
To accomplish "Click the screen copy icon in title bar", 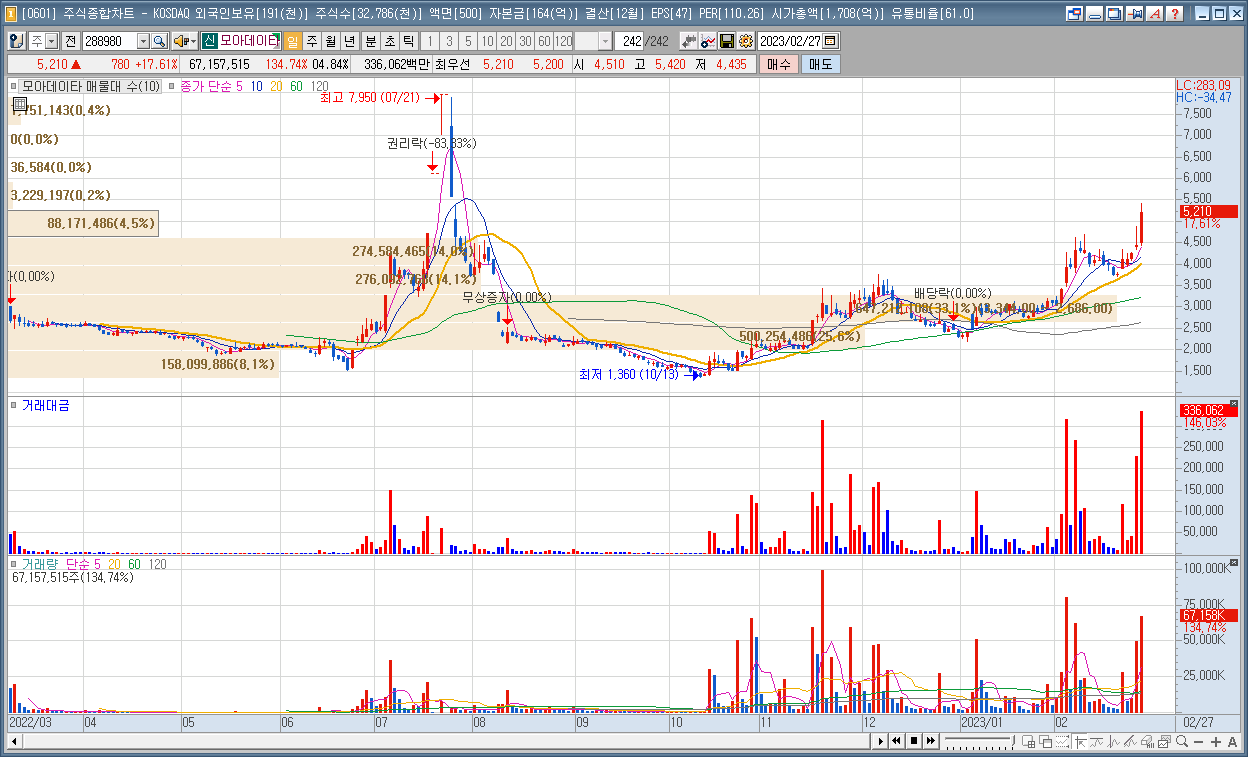I will (1114, 14).
